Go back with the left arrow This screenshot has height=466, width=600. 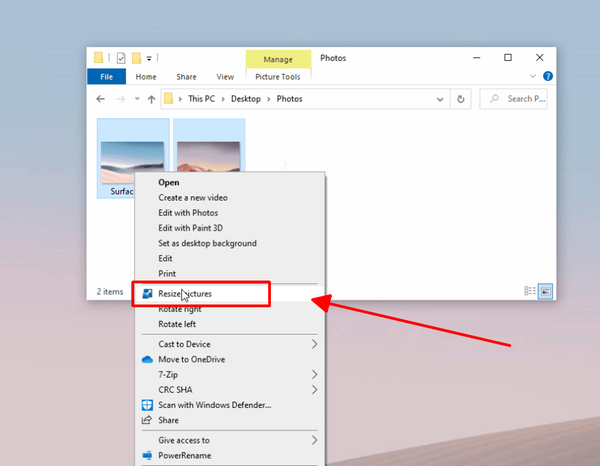(x=101, y=99)
